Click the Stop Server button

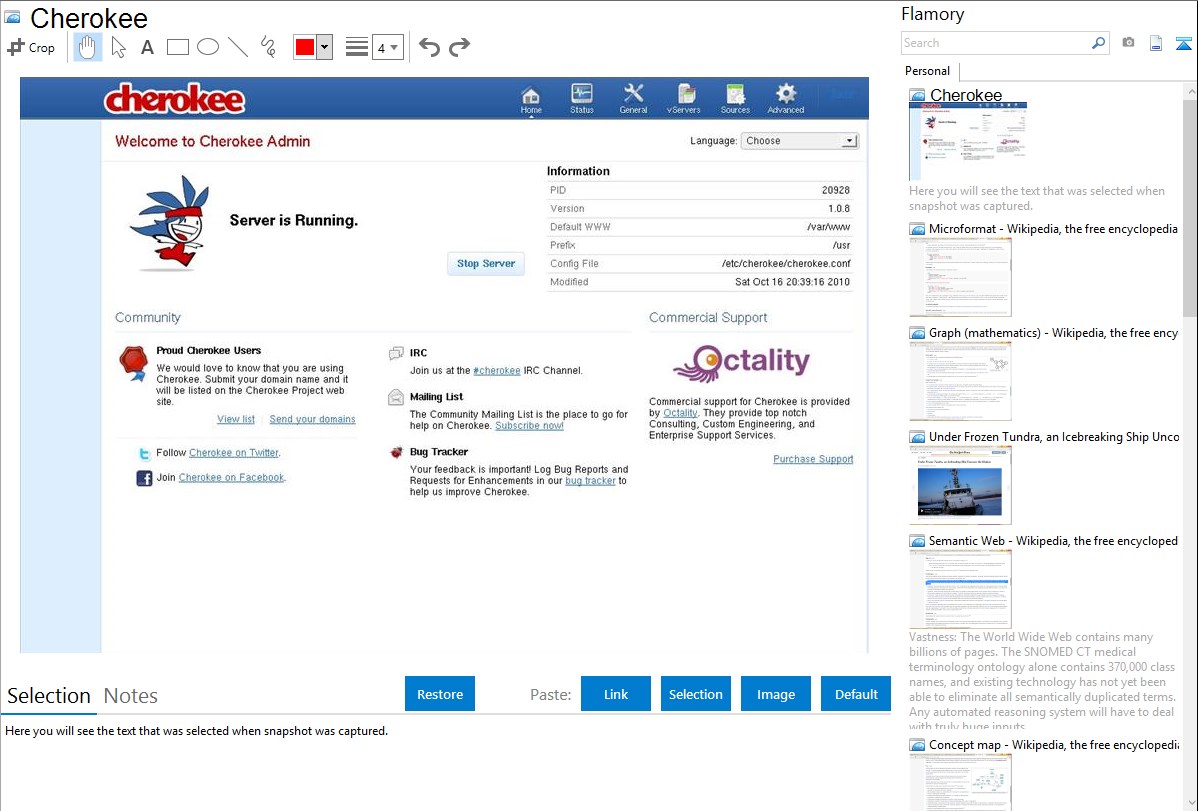(x=486, y=264)
